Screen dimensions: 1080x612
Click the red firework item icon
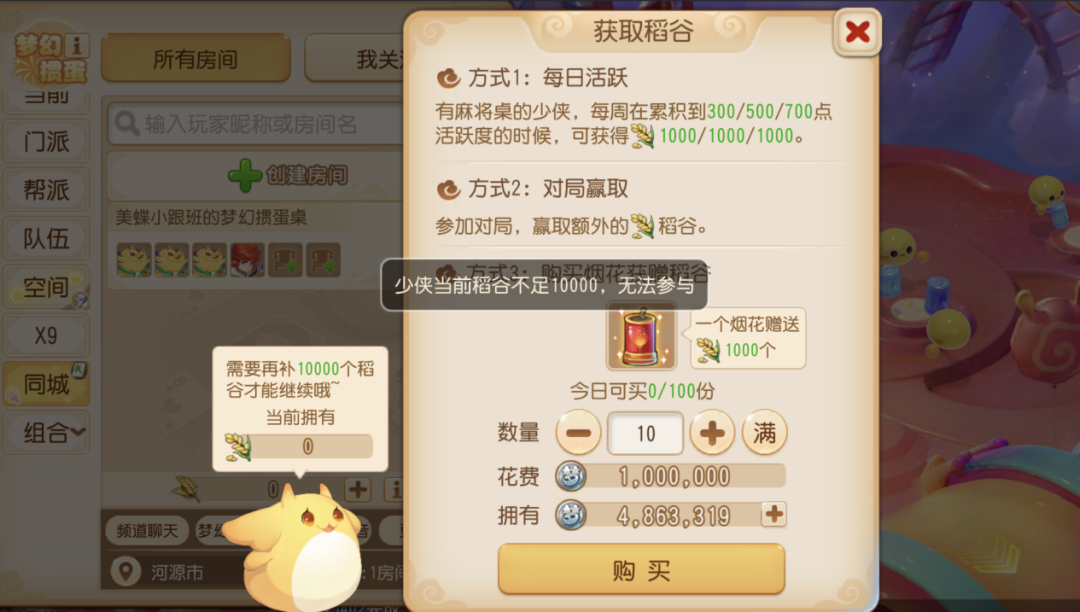[x=641, y=336]
